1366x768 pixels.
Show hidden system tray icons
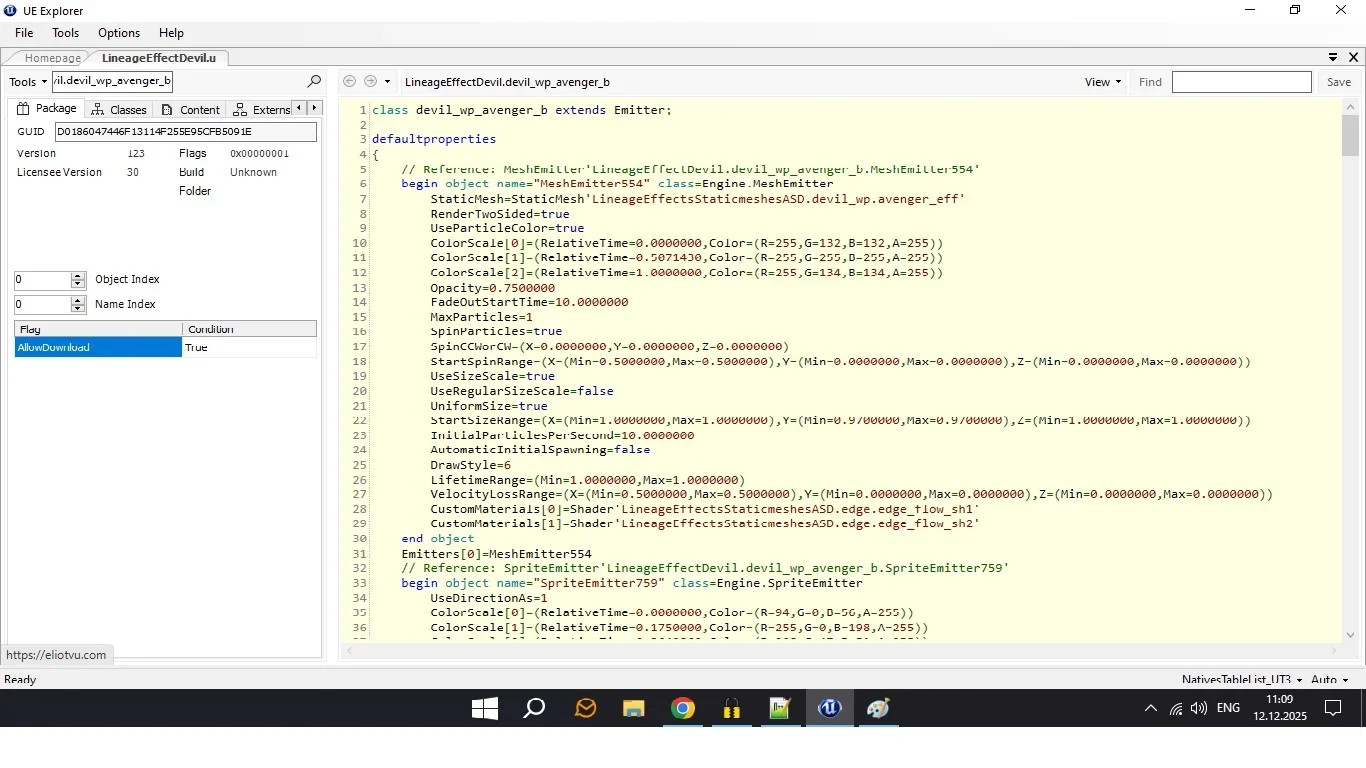(x=1150, y=708)
